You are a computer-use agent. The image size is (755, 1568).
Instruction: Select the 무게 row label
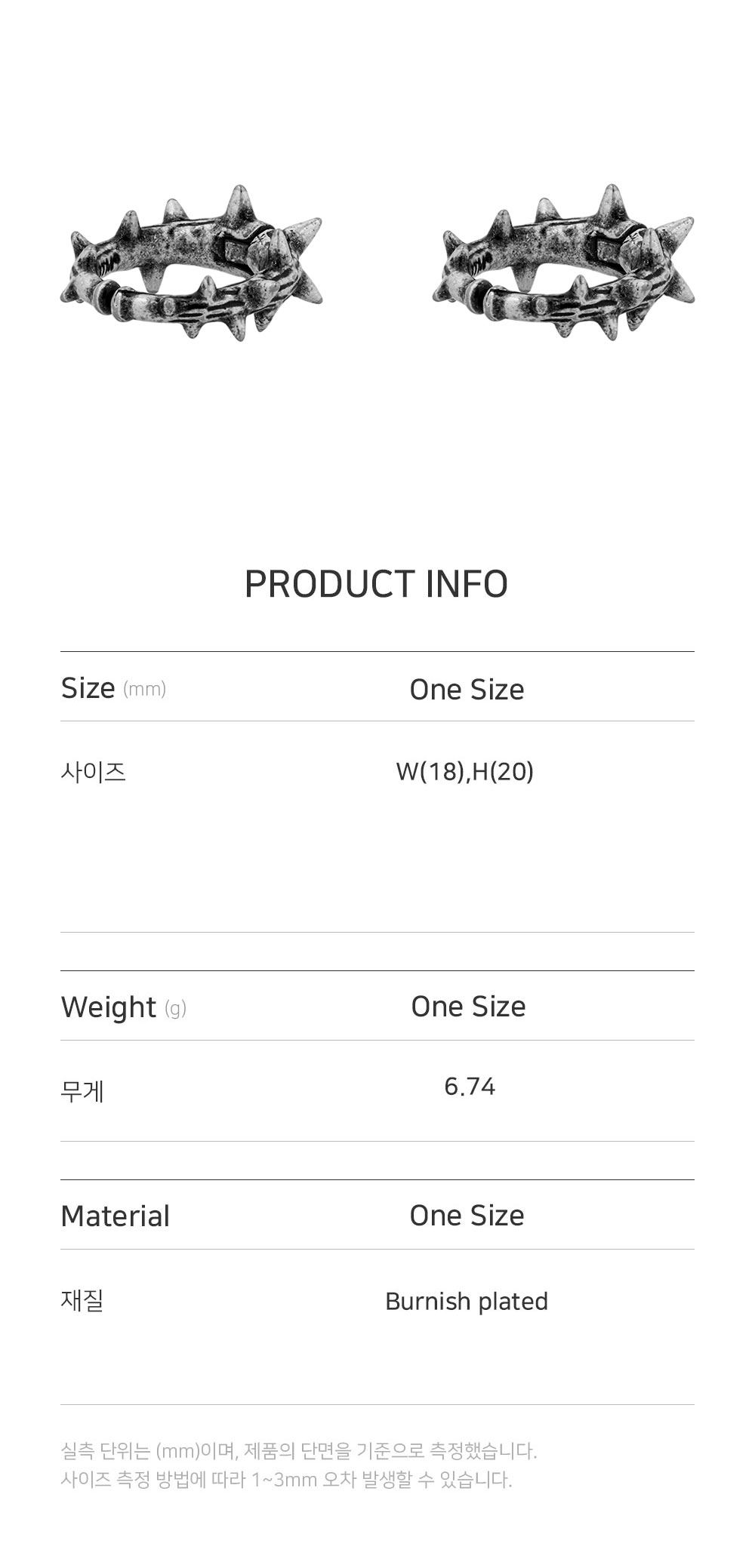82,1091
